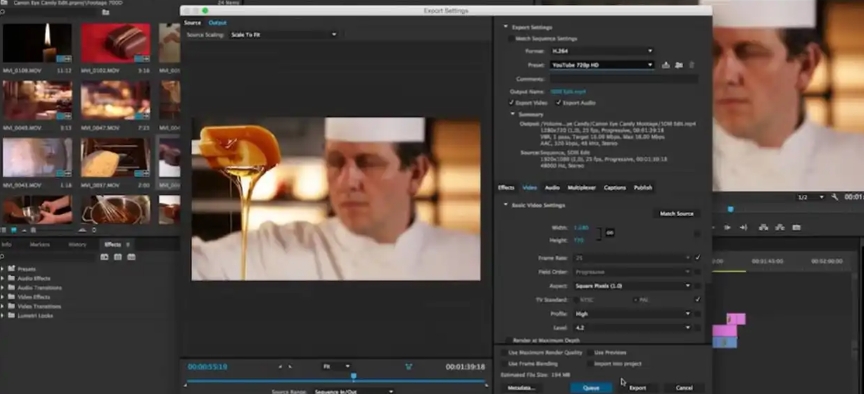Viewport: 864px width, 394px height.
Task: Click the Import Preset icon beside Preset dropdown
Action: (x=679, y=65)
